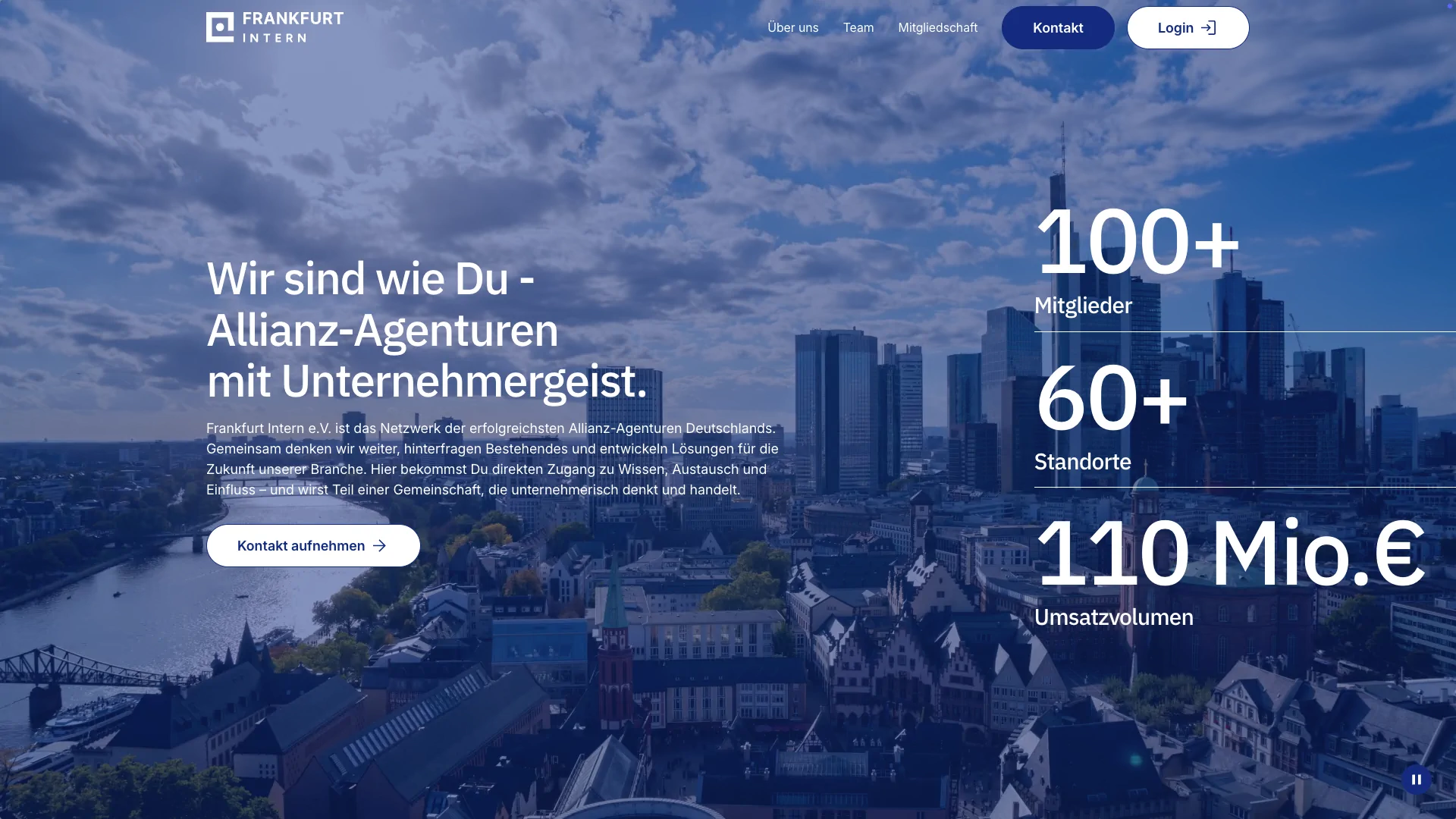Click the 'Umsatzvolumen' label
The height and width of the screenshot is (819, 1456).
(1113, 617)
